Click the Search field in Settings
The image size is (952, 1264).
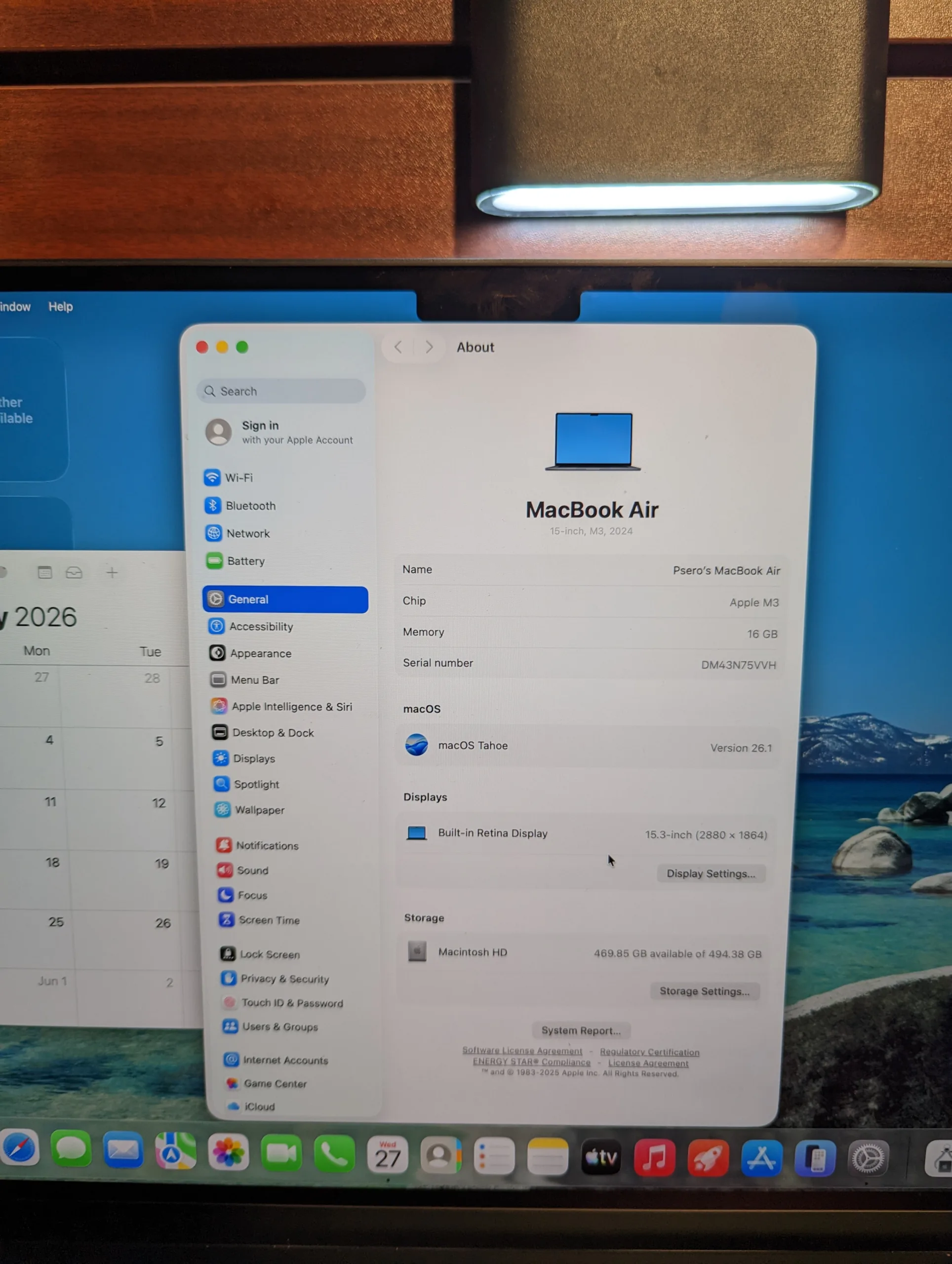pyautogui.click(x=280, y=392)
